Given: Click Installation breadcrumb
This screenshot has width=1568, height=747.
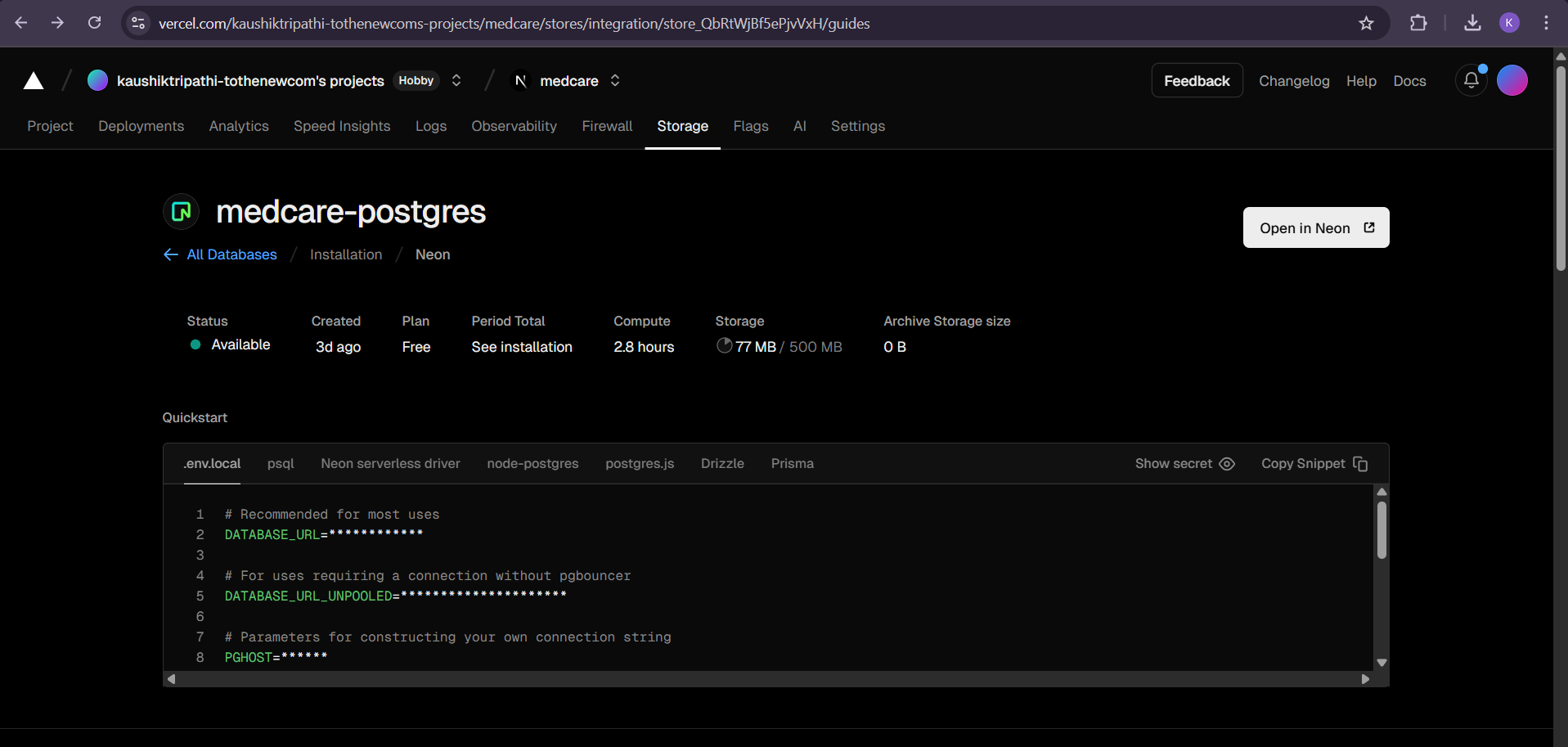Looking at the screenshot, I should (x=346, y=254).
